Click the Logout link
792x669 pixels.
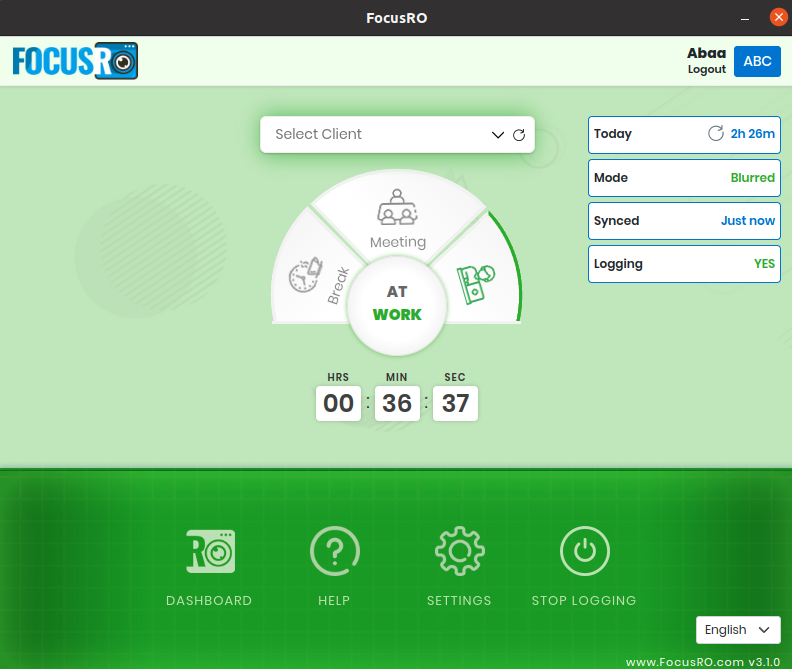pos(707,69)
